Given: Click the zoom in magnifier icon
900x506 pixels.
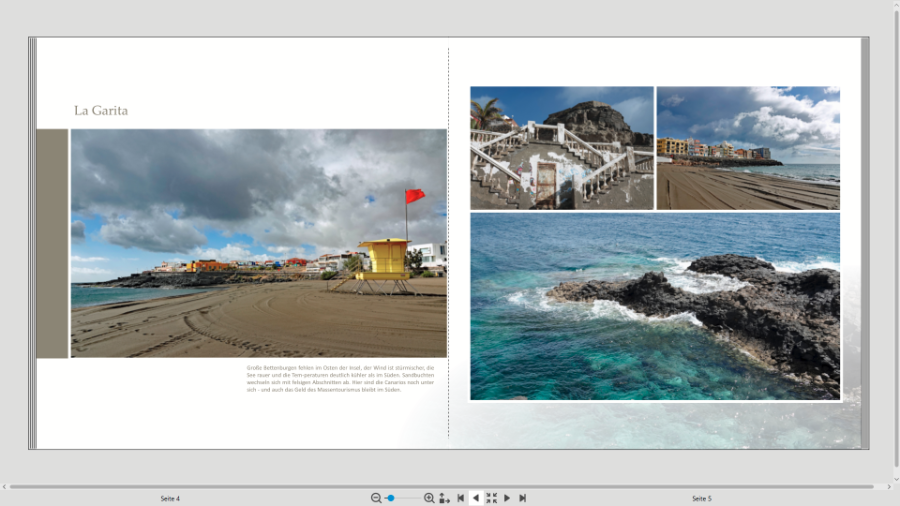Looking at the screenshot, I should click(429, 498).
